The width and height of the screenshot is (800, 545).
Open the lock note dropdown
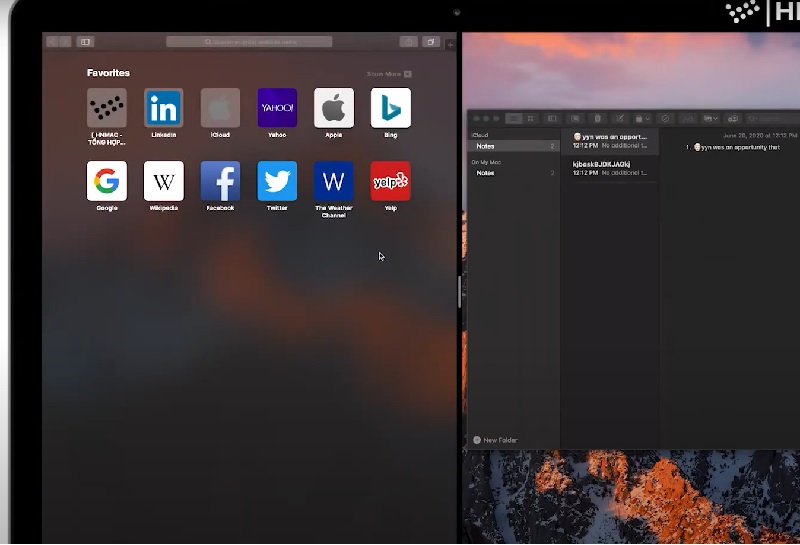pyautogui.click(x=642, y=119)
